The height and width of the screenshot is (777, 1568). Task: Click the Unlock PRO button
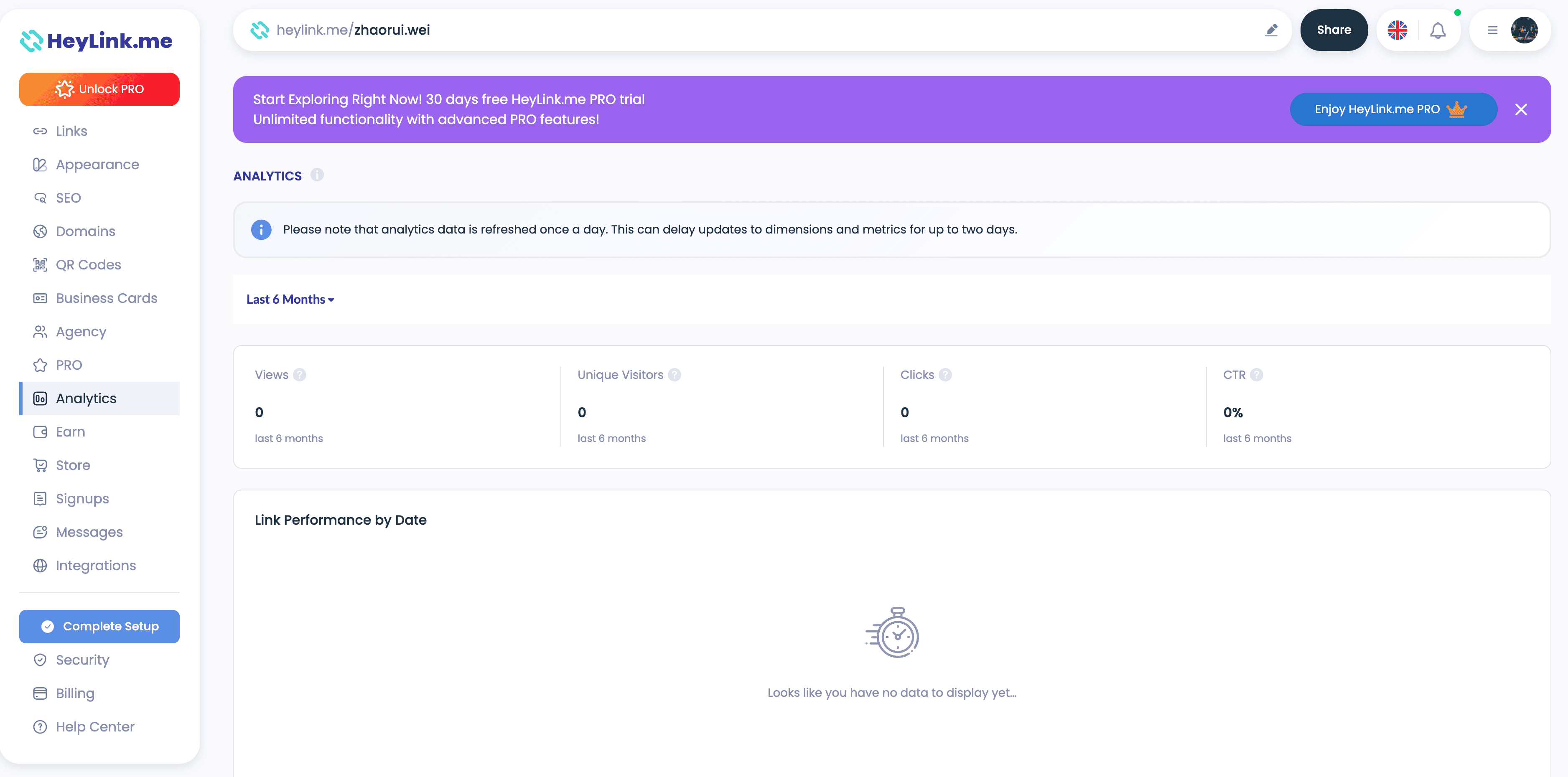[x=99, y=89]
